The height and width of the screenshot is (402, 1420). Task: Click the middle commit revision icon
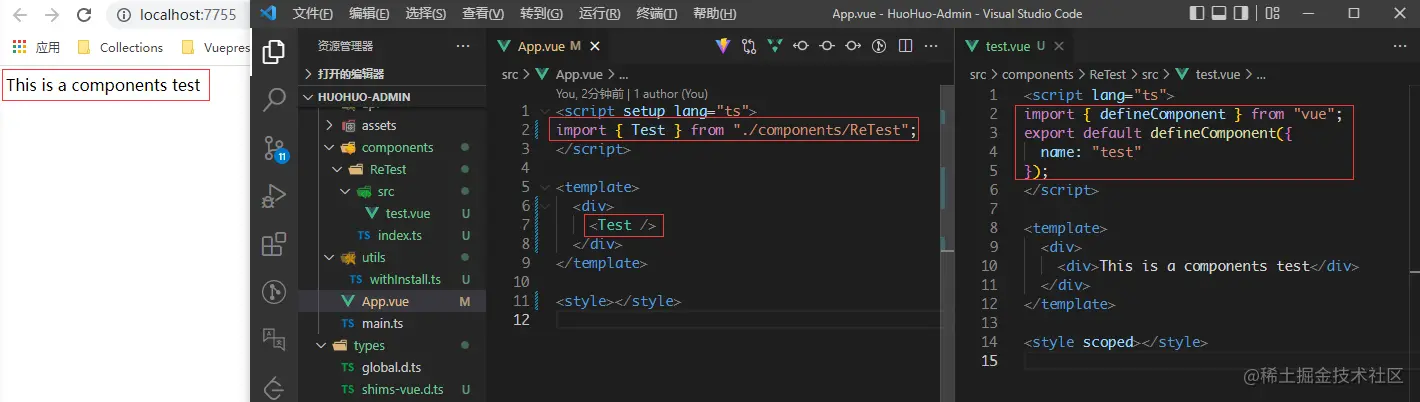click(x=827, y=46)
